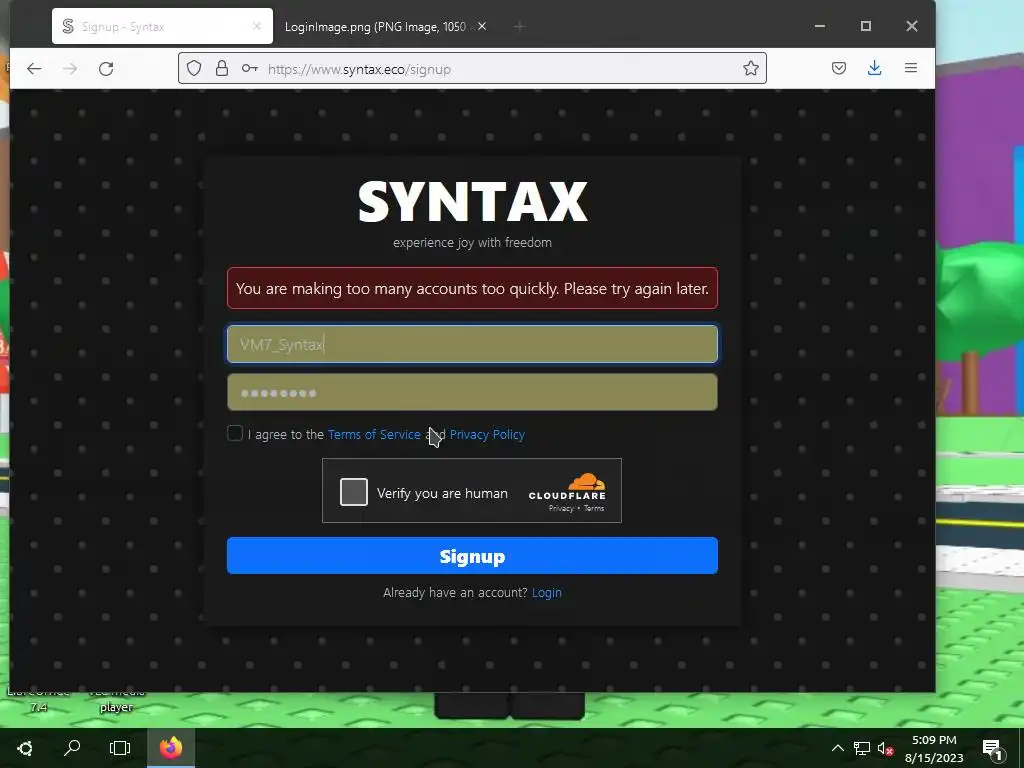Click the too many accounts error message
Image resolution: width=1024 pixels, height=768 pixels.
(x=472, y=288)
